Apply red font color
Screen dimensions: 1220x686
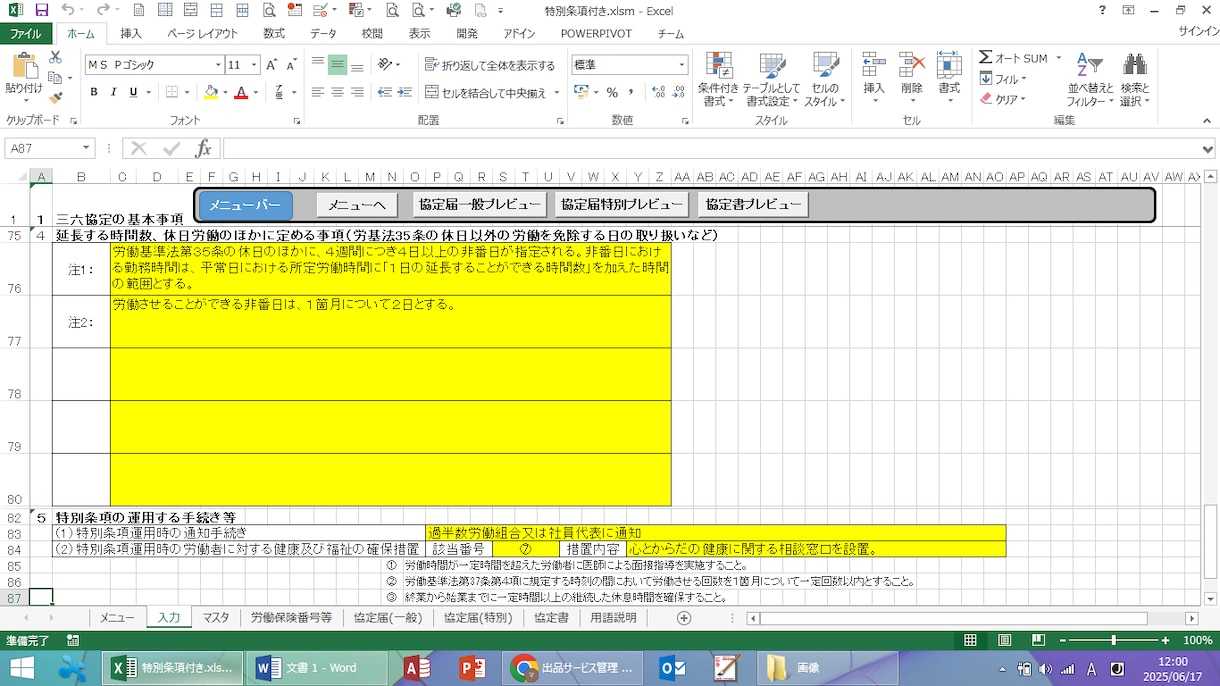tap(240, 92)
